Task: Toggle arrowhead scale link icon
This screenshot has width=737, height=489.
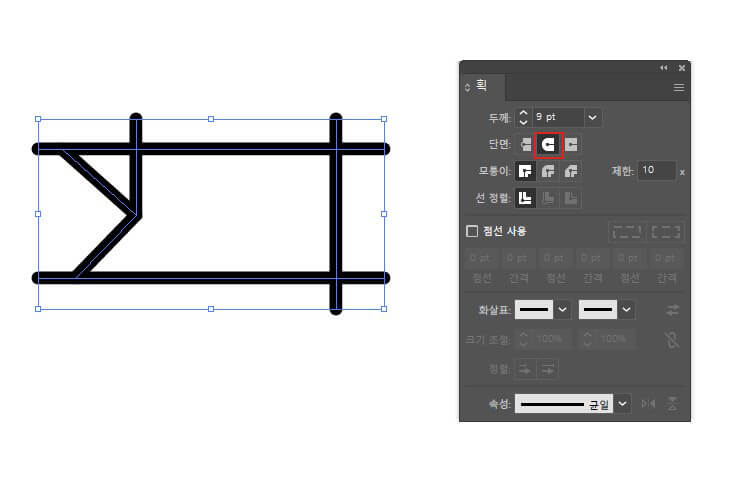Action: click(672, 339)
